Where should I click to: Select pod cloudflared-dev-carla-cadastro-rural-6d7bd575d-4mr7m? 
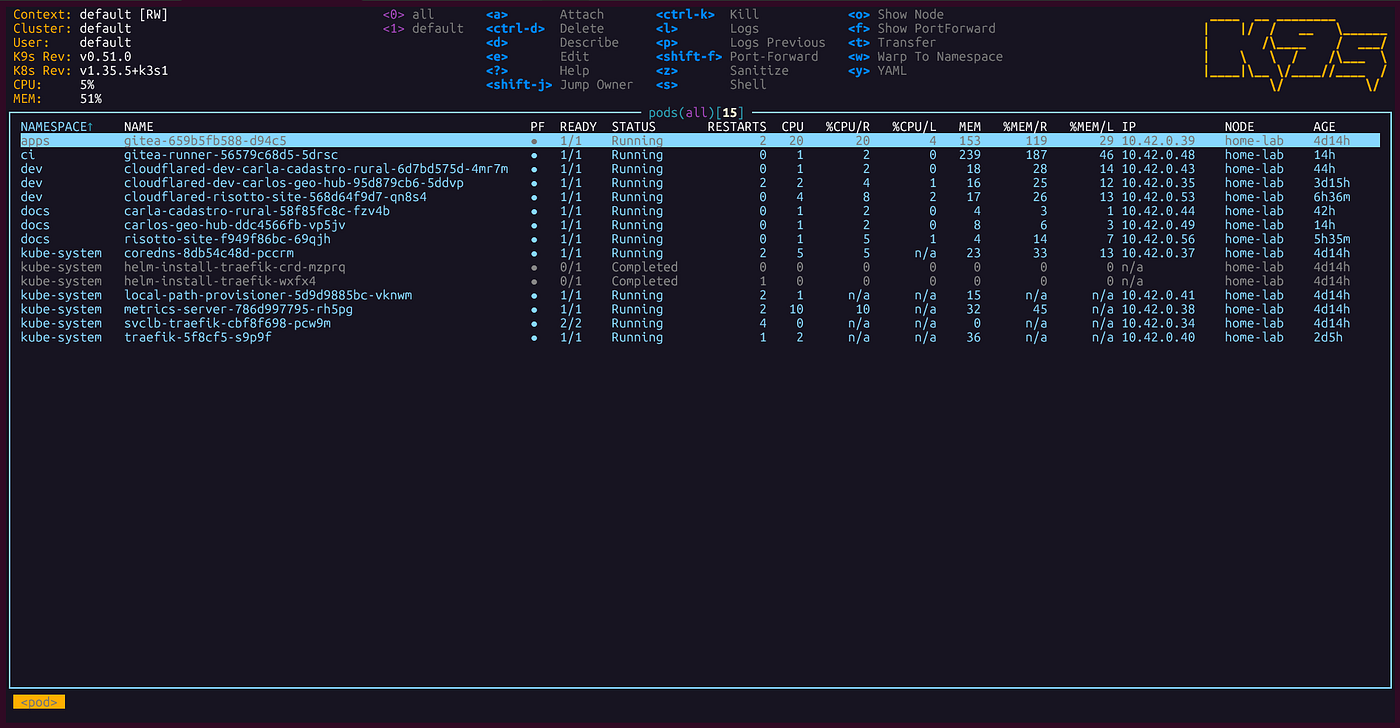pyautogui.click(x=700, y=169)
